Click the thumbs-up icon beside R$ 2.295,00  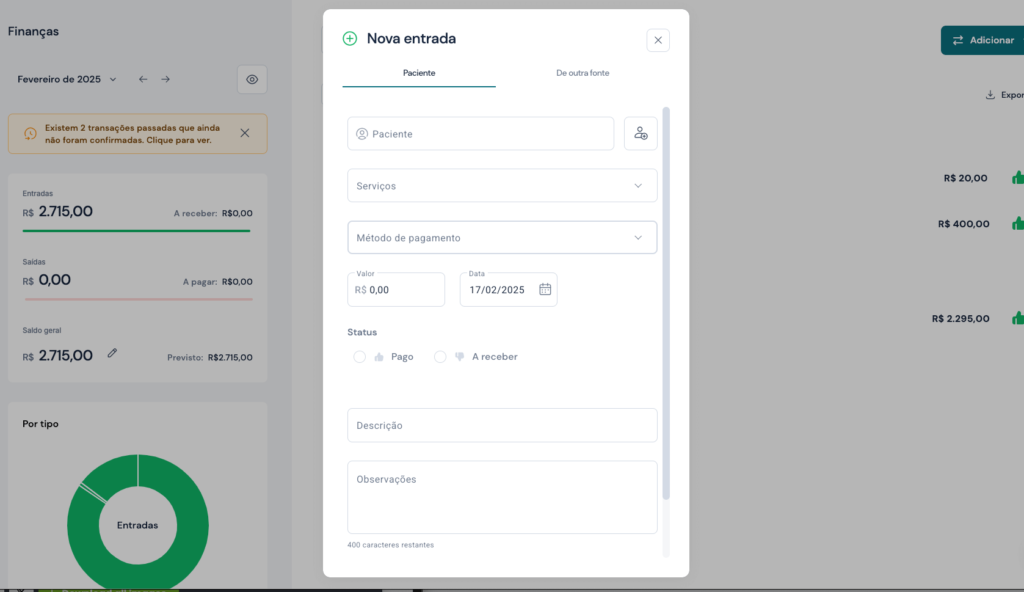pos(1017,318)
